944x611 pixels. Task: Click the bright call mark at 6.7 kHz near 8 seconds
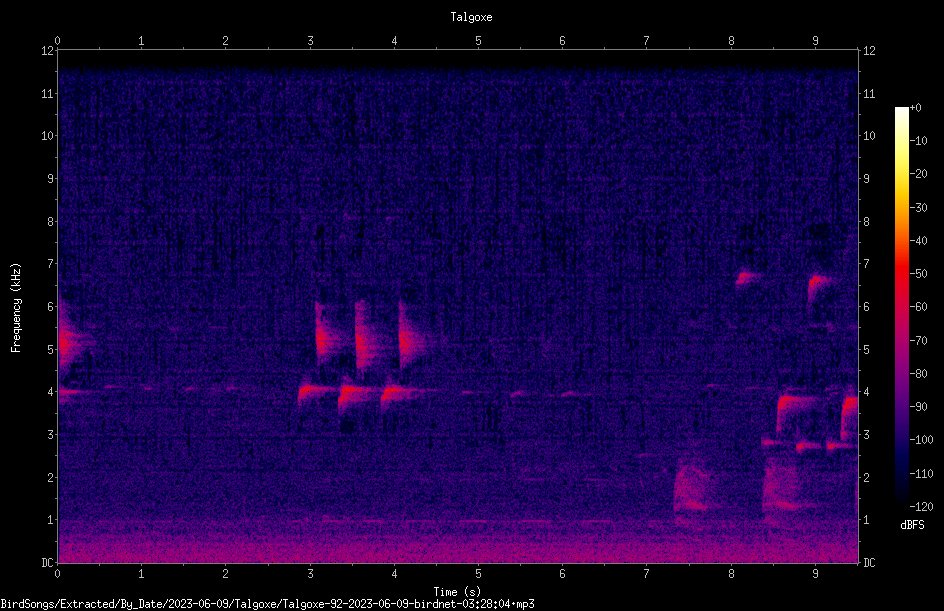click(x=747, y=278)
